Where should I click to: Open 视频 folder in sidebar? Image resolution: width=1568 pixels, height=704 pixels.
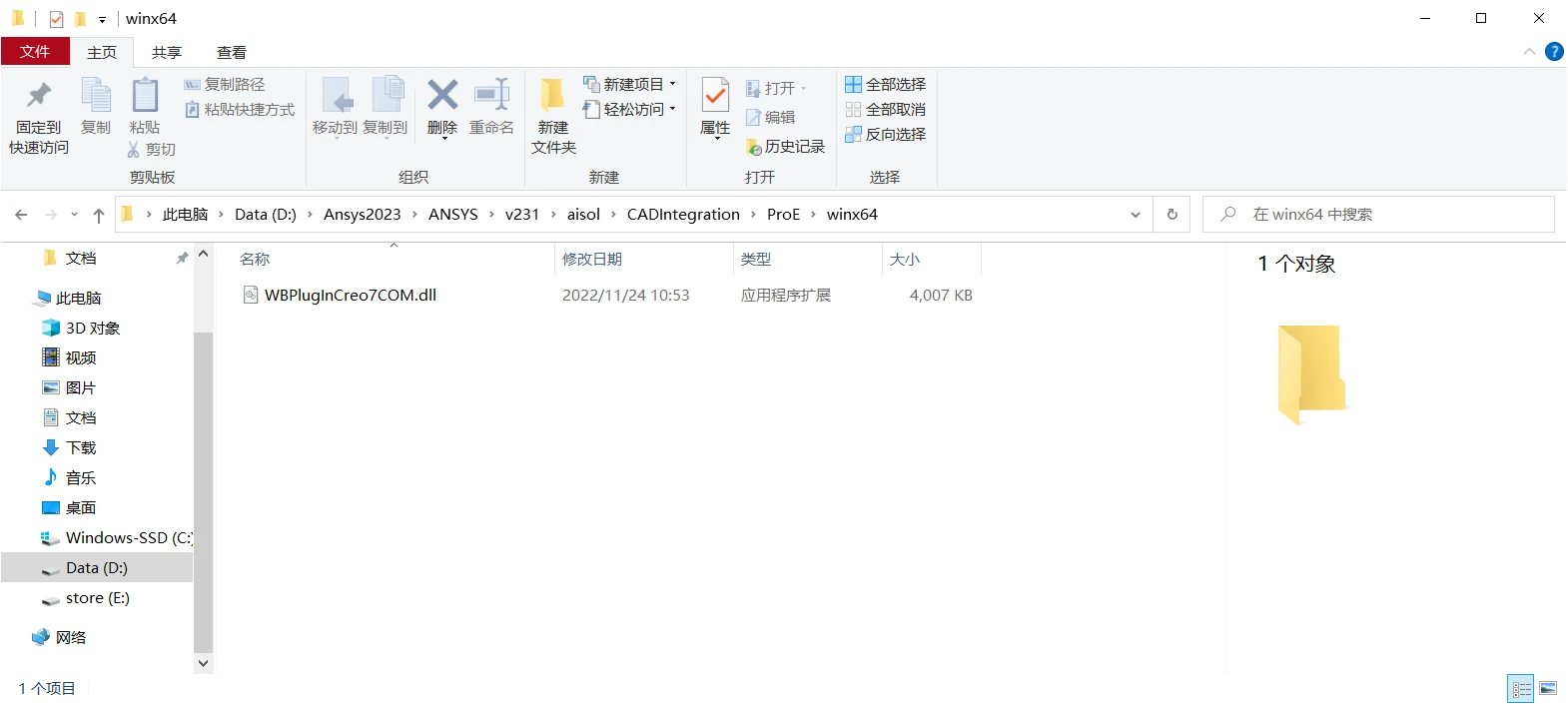81,358
